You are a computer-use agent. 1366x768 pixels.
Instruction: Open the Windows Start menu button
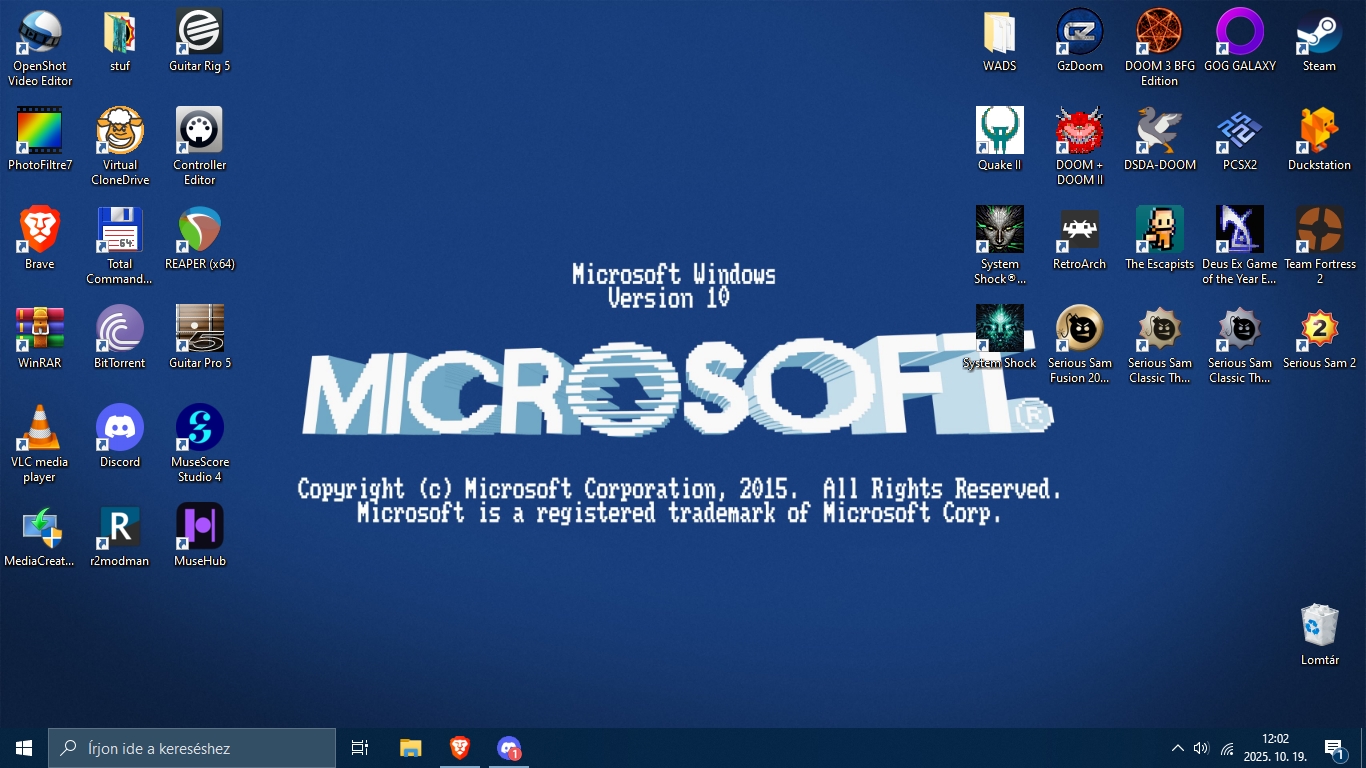(x=24, y=748)
